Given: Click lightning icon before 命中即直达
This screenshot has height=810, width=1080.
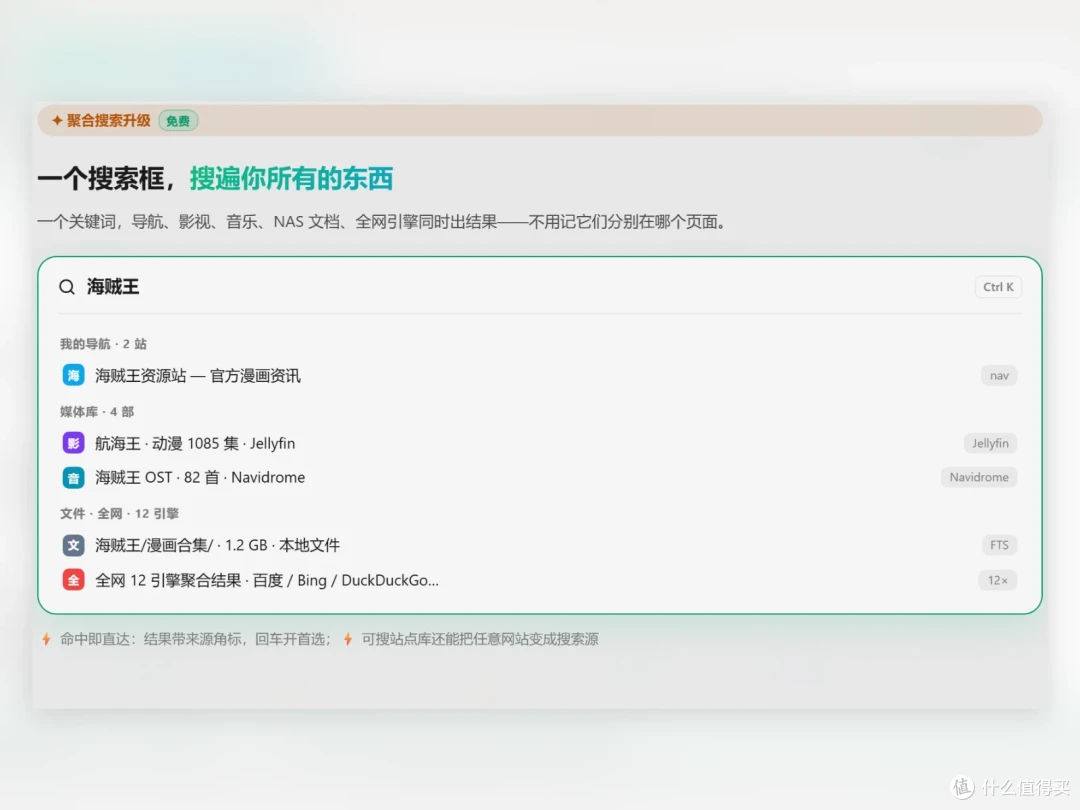Looking at the screenshot, I should (x=46, y=639).
